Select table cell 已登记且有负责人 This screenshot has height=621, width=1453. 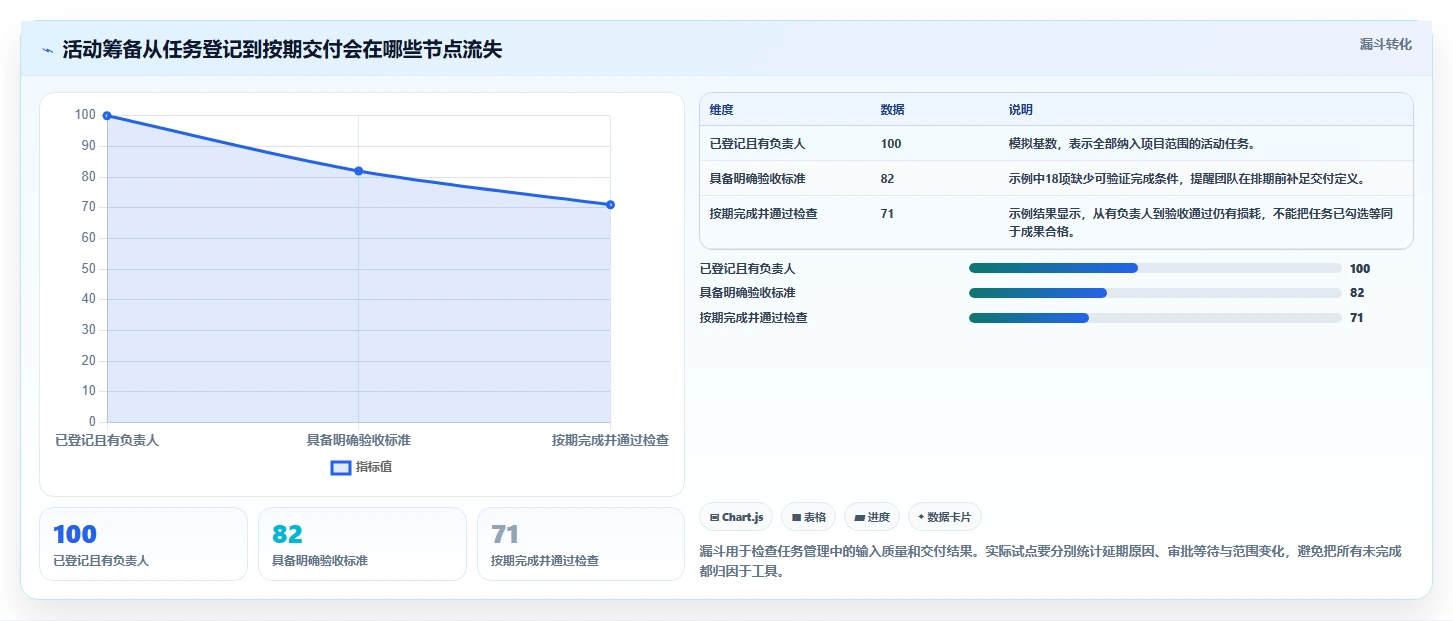pos(757,144)
